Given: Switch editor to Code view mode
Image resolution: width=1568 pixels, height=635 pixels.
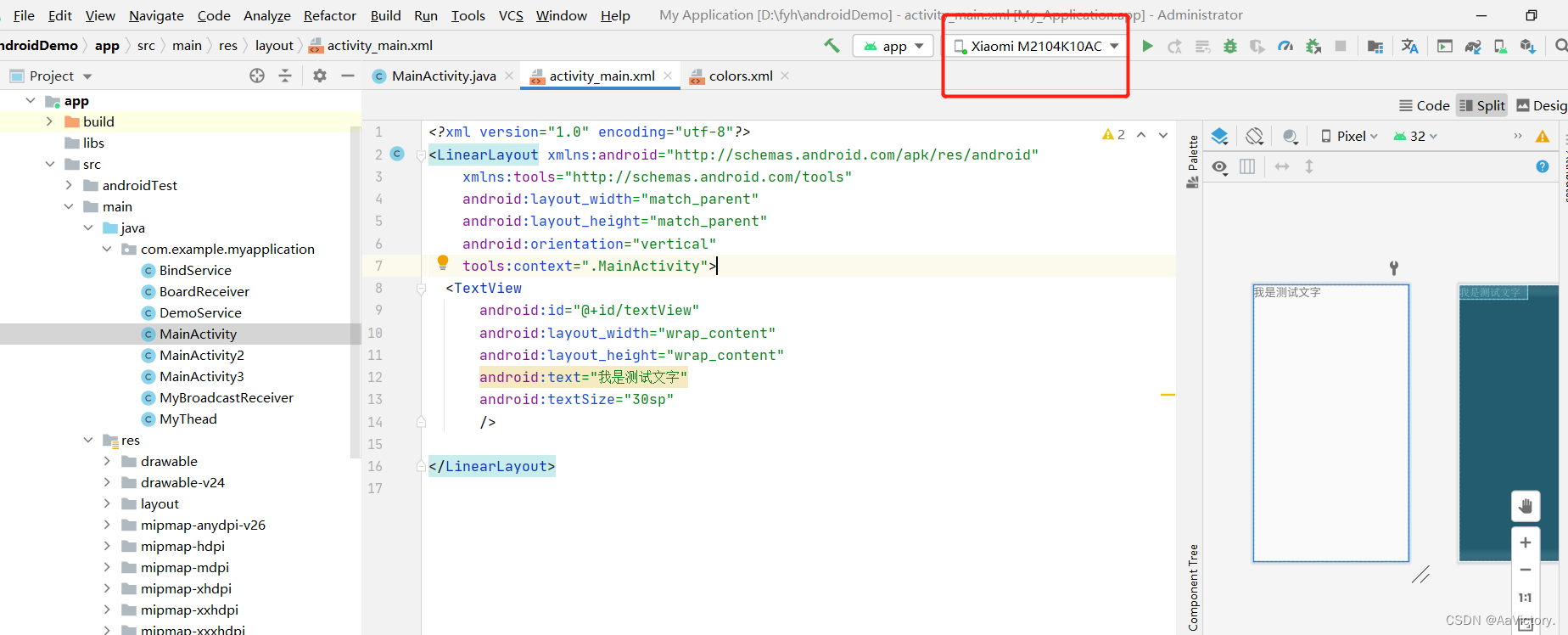Looking at the screenshot, I should pyautogui.click(x=1425, y=105).
